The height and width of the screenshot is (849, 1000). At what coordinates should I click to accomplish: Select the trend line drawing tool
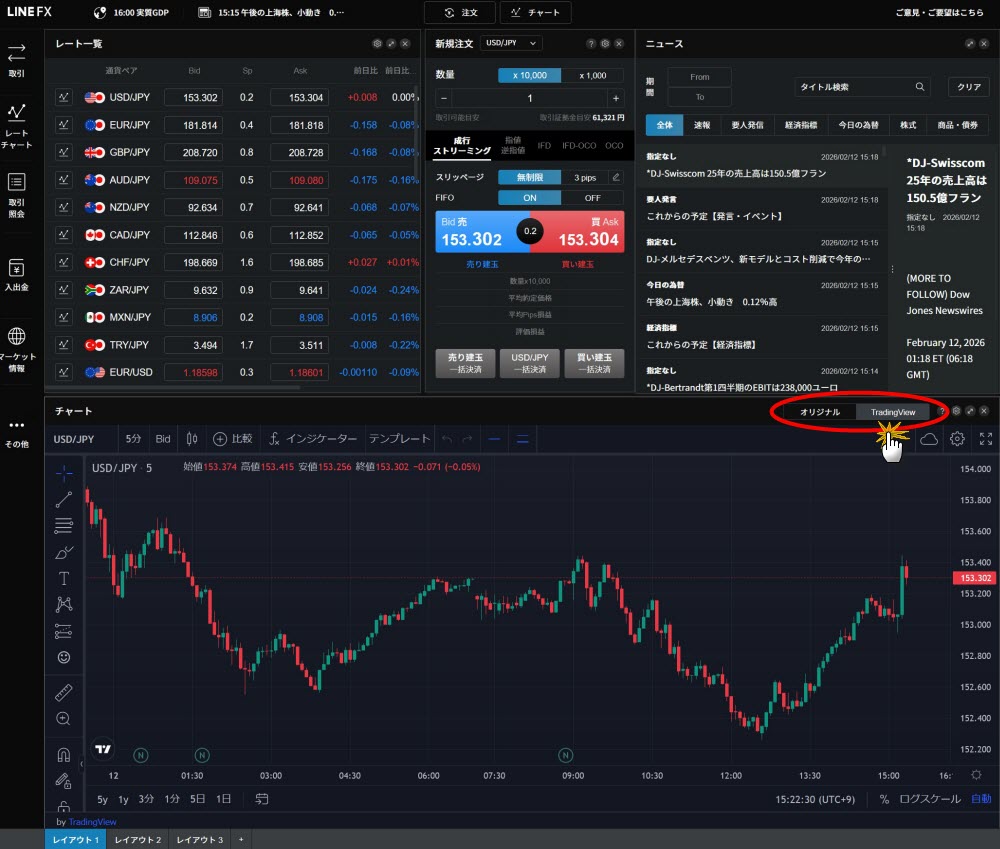[x=64, y=498]
